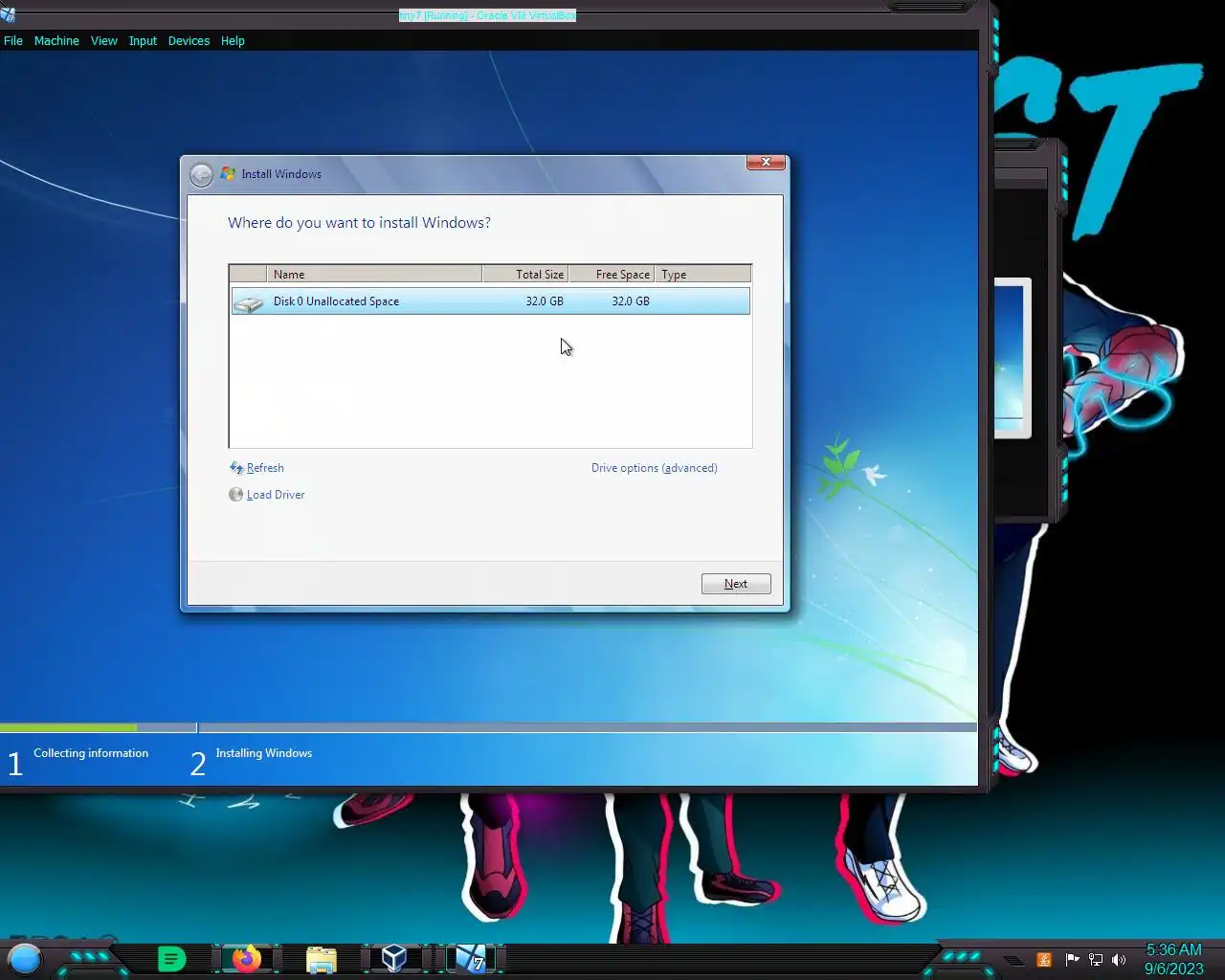Click the Next button in Install Windows
The height and width of the screenshot is (980, 1225).
(x=736, y=584)
